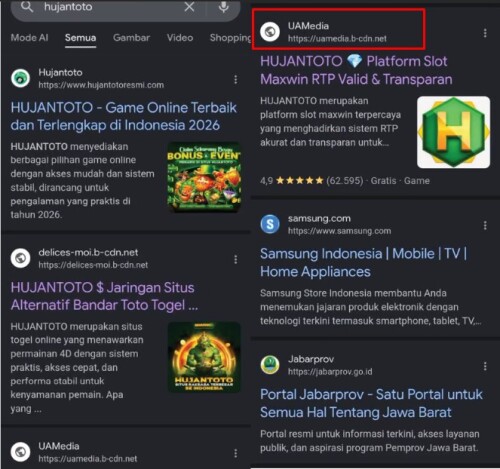500x469 pixels.
Task: Click the delices-moi.b-cdn.net site name text
Action: (88, 252)
